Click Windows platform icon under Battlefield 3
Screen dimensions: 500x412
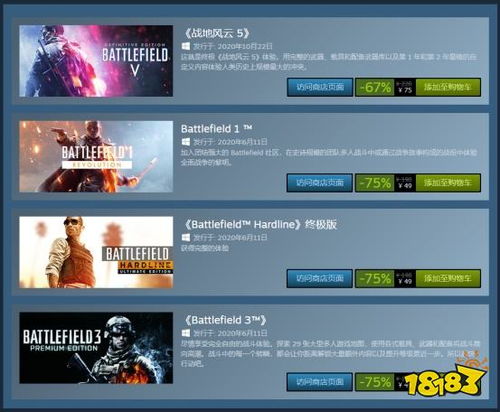coord(186,333)
